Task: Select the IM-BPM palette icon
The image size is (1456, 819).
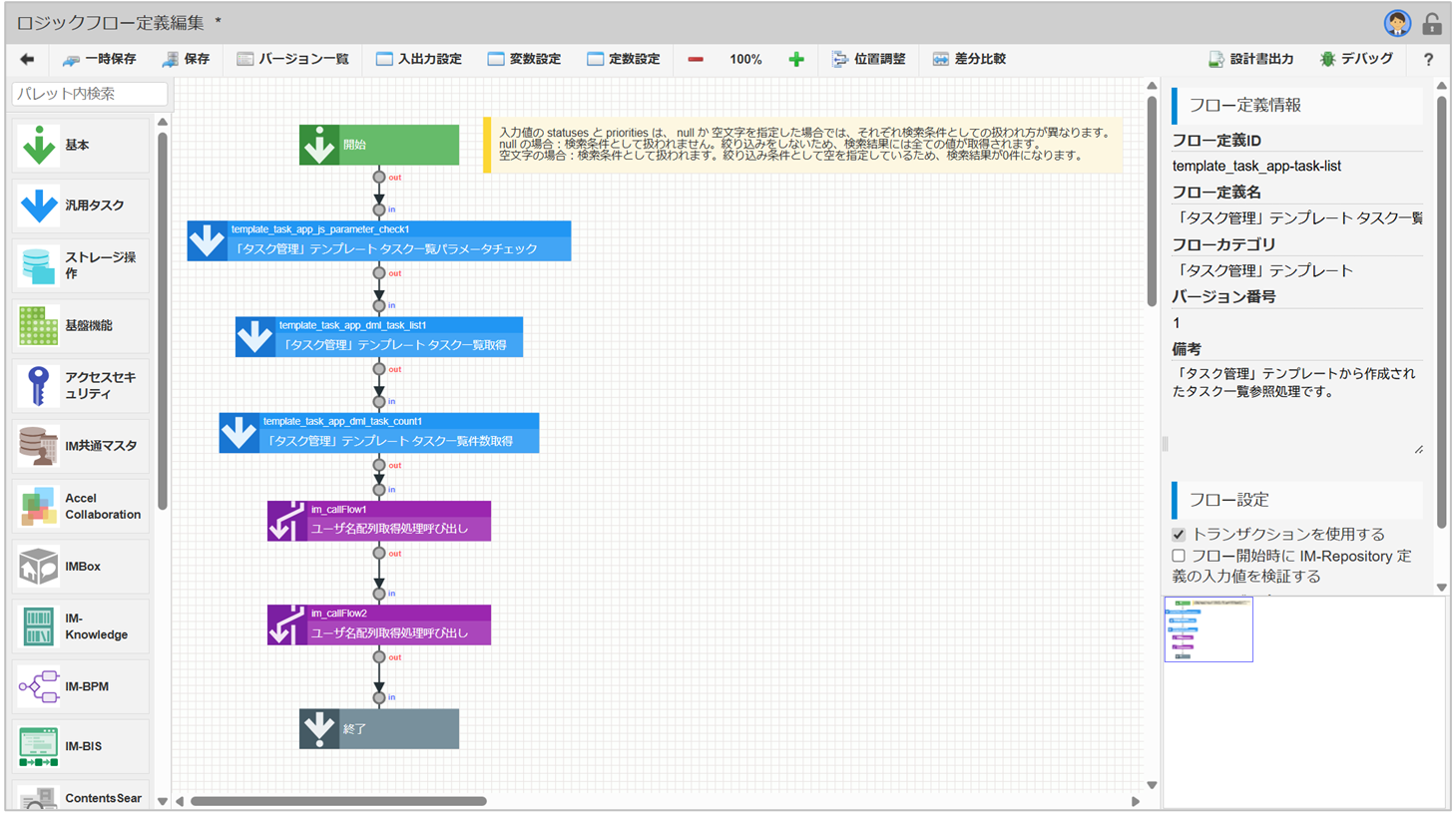Action: [39, 686]
